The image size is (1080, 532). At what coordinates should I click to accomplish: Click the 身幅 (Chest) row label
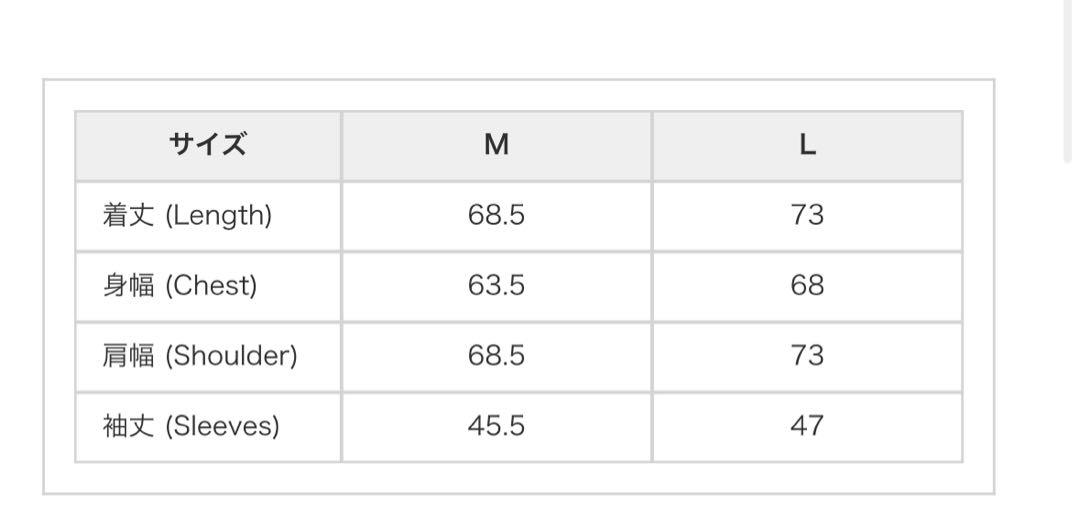coord(180,286)
